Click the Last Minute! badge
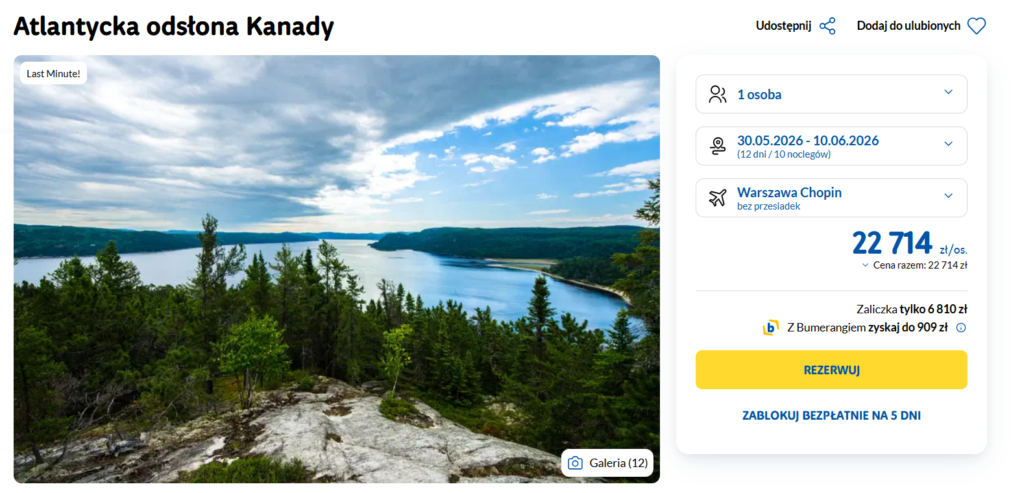The width and height of the screenshot is (1024, 493). (52, 73)
